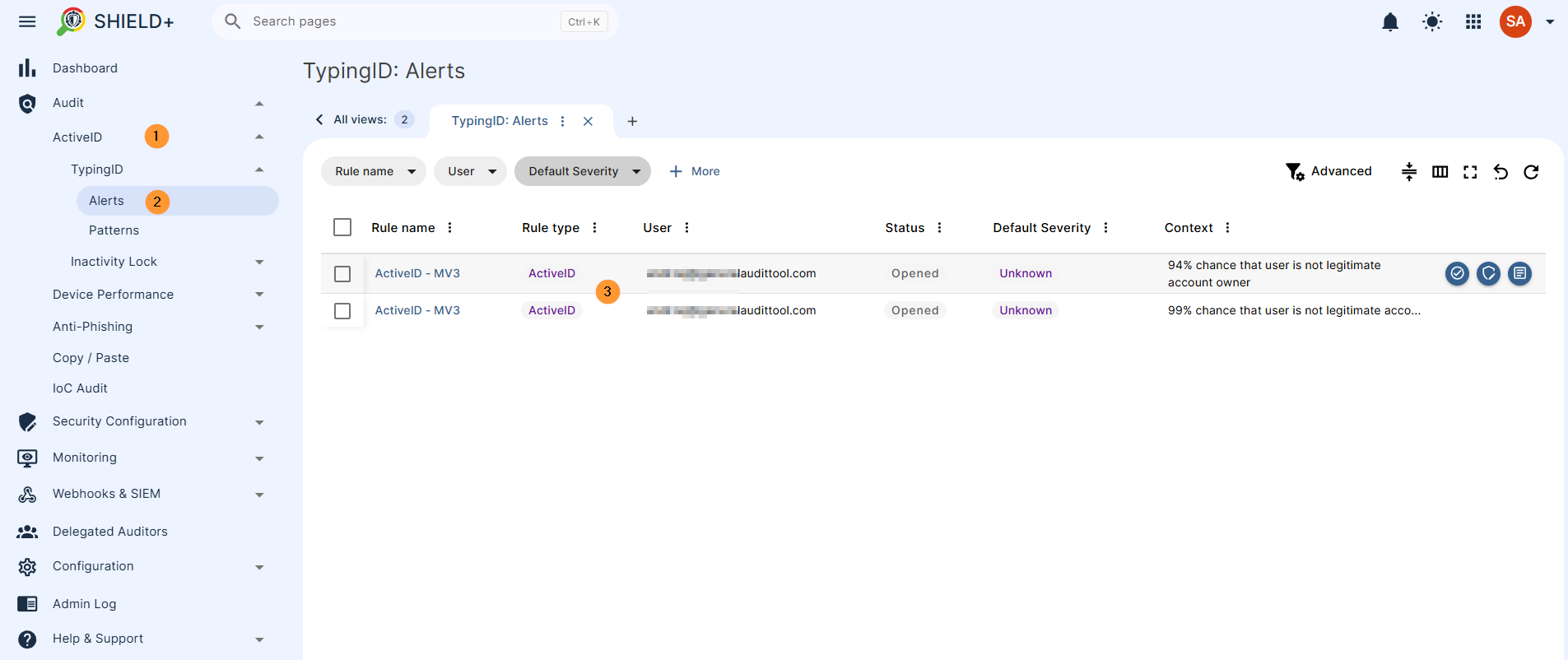The width and height of the screenshot is (1568, 660).
Task: Select the TypingID: Alerts tab
Action: pos(500,121)
